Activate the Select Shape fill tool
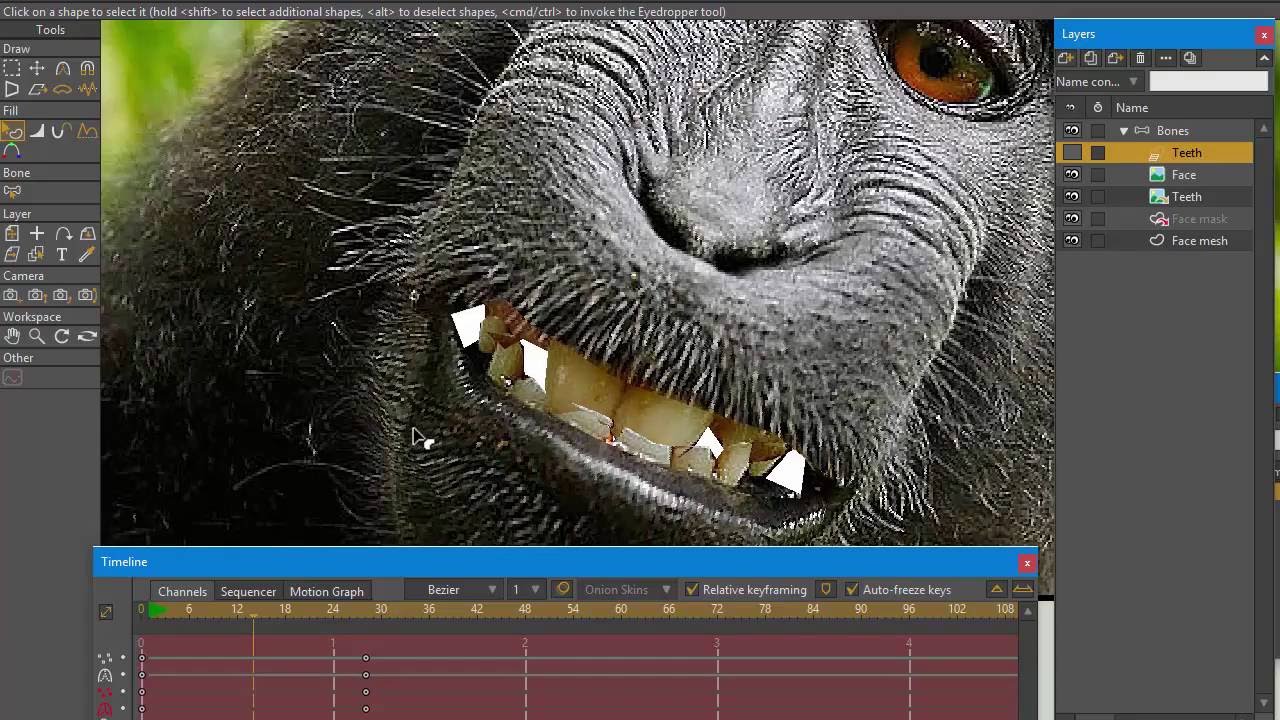 click(x=12, y=130)
